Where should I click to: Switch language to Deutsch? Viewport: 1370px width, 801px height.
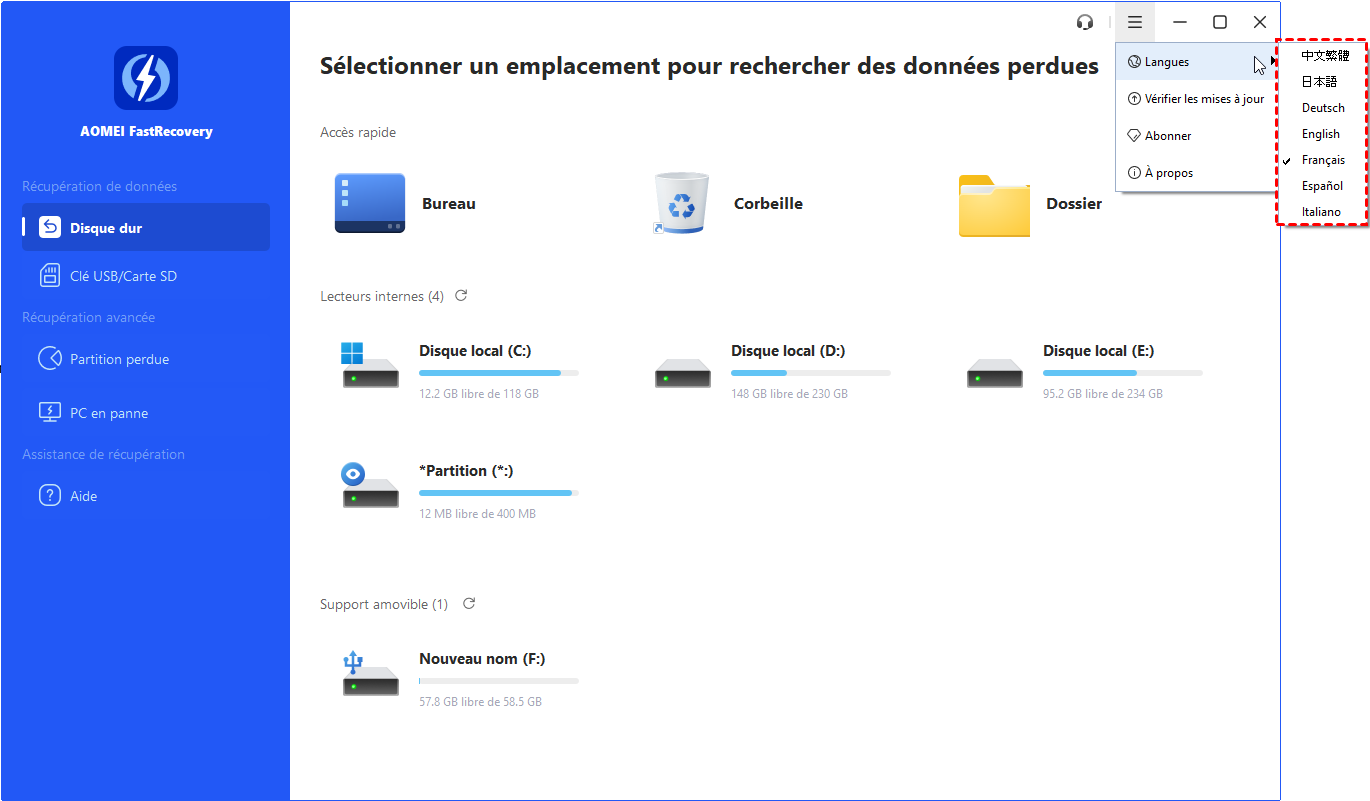(1322, 108)
